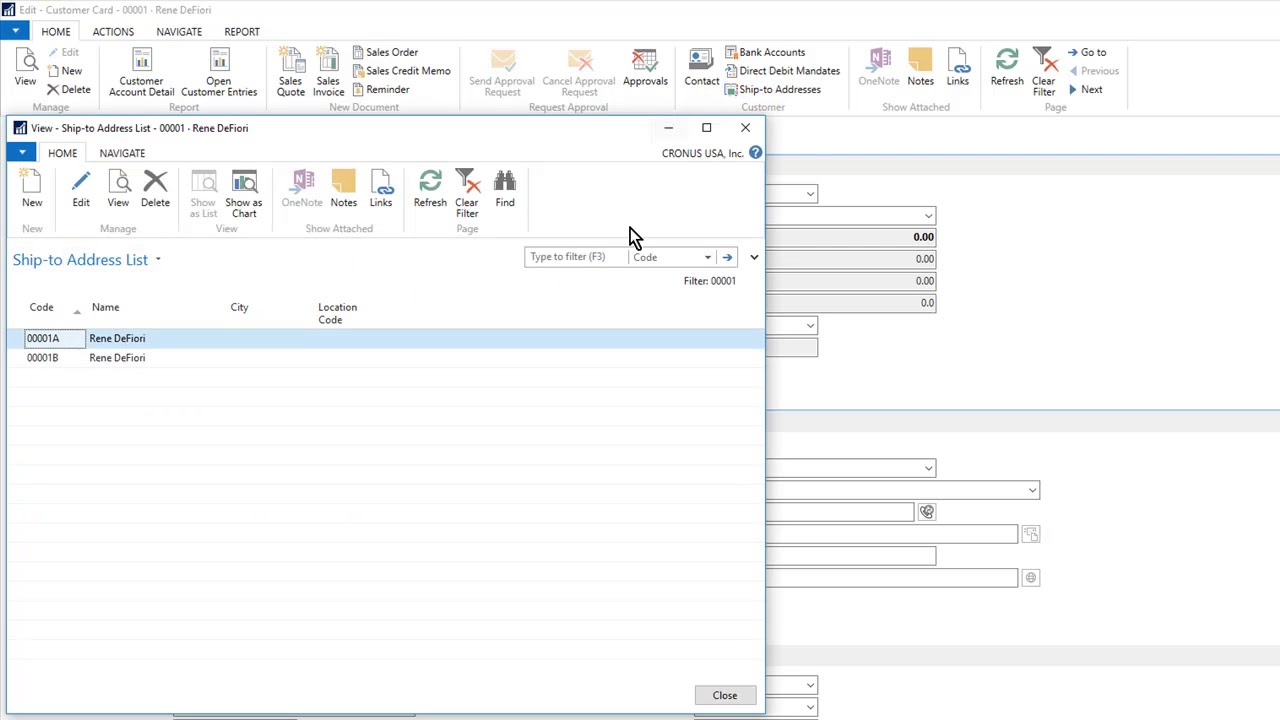Click the Find binoculars icon
Screen dimensions: 1280x720
(505, 190)
